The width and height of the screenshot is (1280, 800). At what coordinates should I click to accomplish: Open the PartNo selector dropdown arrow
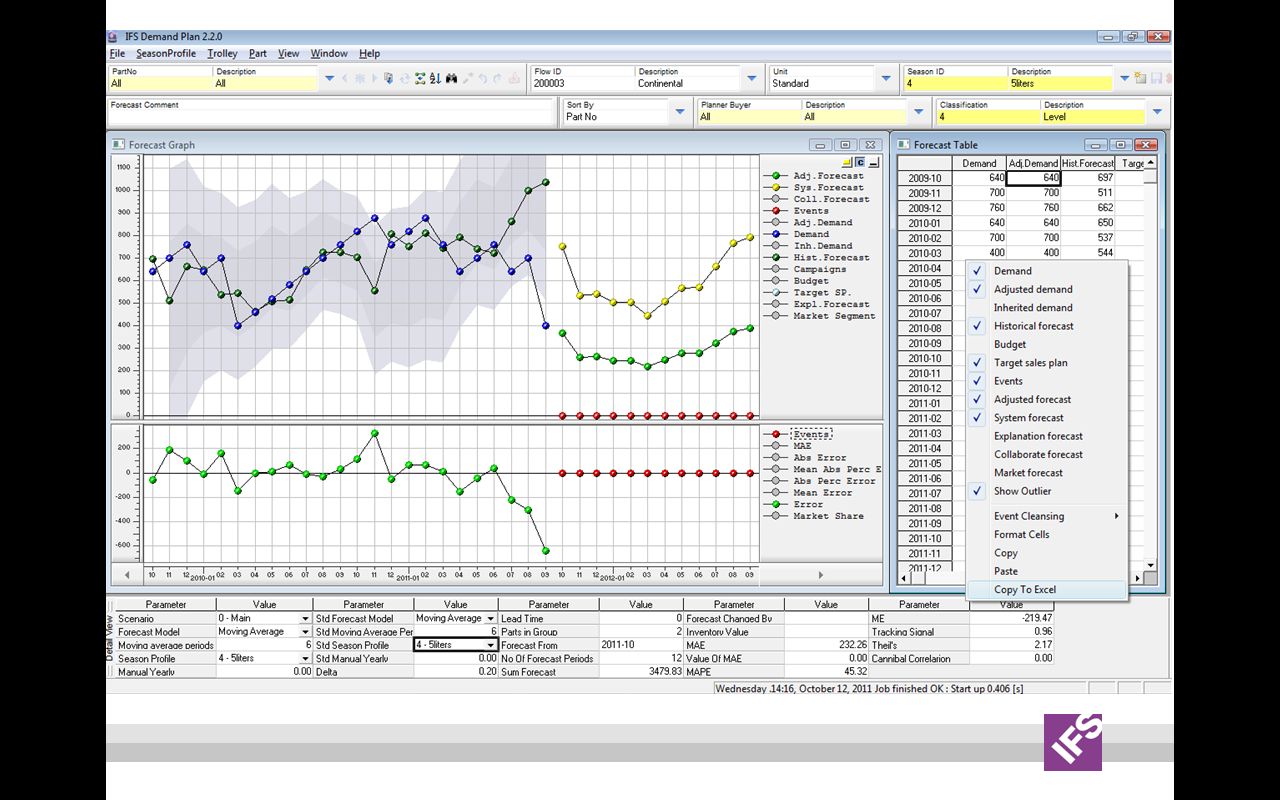[x=330, y=78]
